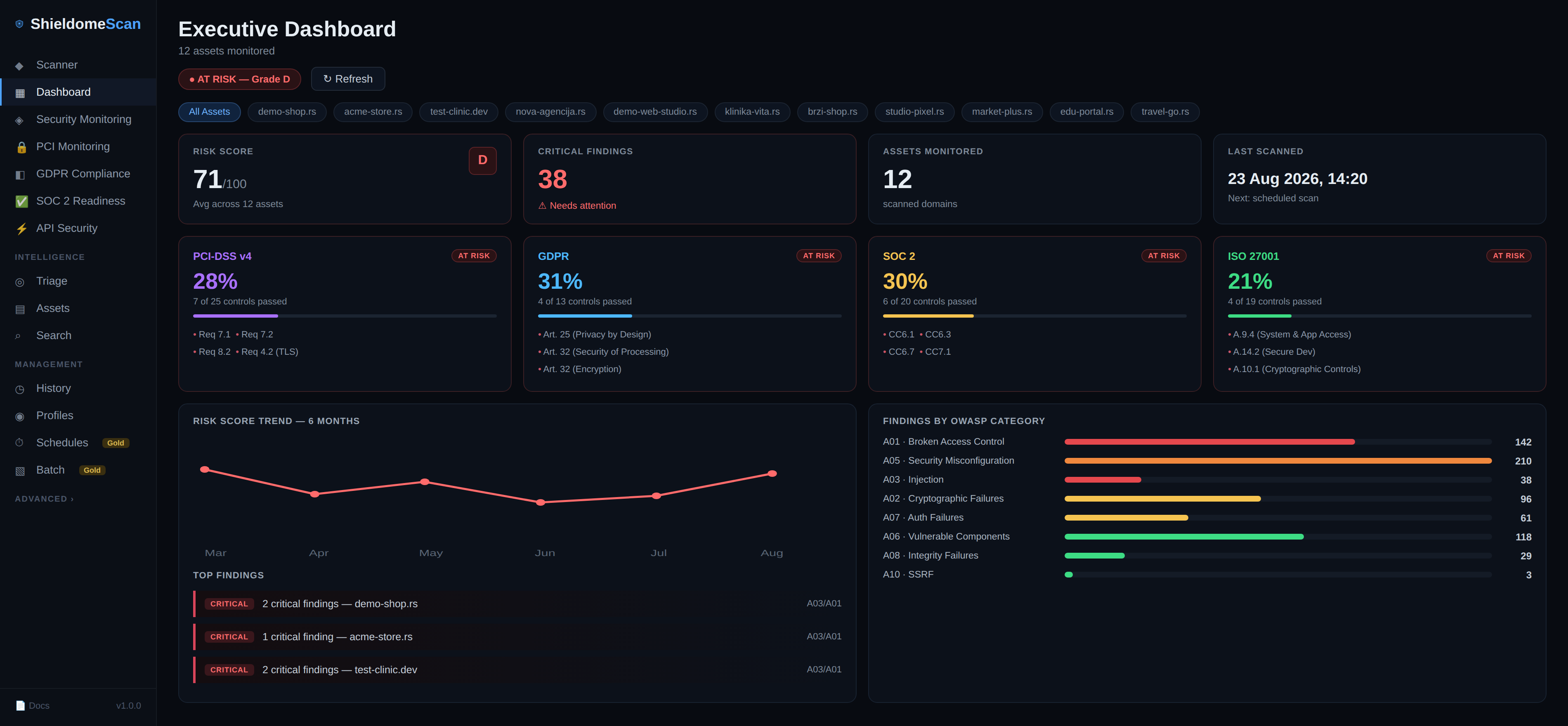Click the PCI-DSS v4 progress bar

tap(345, 316)
